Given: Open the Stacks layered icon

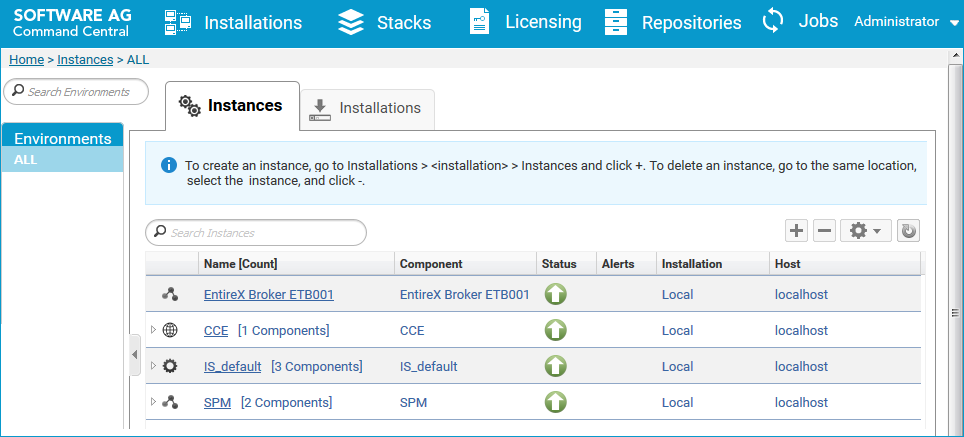Looking at the screenshot, I should [x=351, y=22].
